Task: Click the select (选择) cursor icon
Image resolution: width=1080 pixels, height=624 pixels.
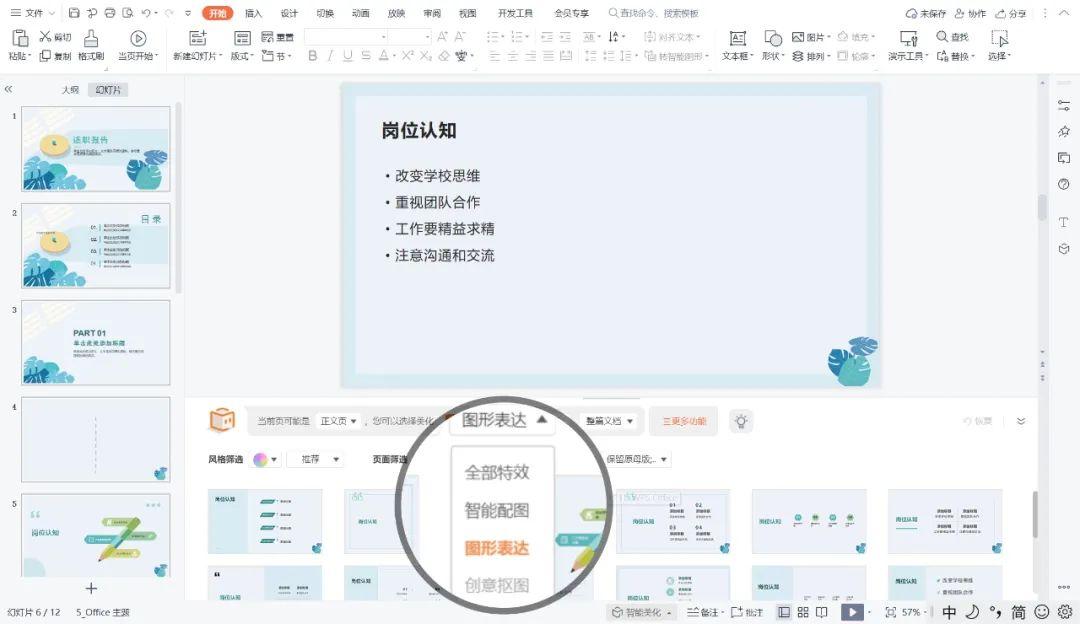Action: 999,39
